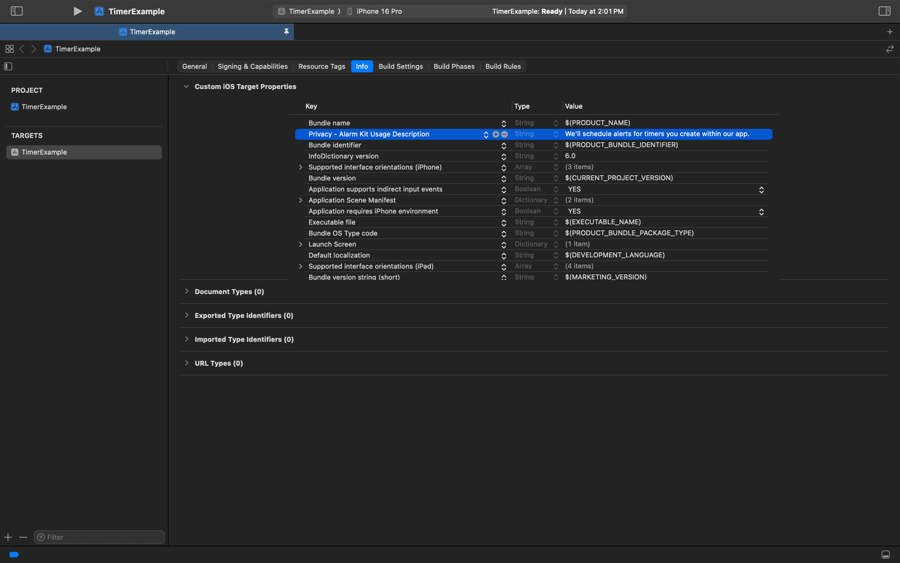
Task: Open key stepper for Bundle name
Action: pos(503,123)
